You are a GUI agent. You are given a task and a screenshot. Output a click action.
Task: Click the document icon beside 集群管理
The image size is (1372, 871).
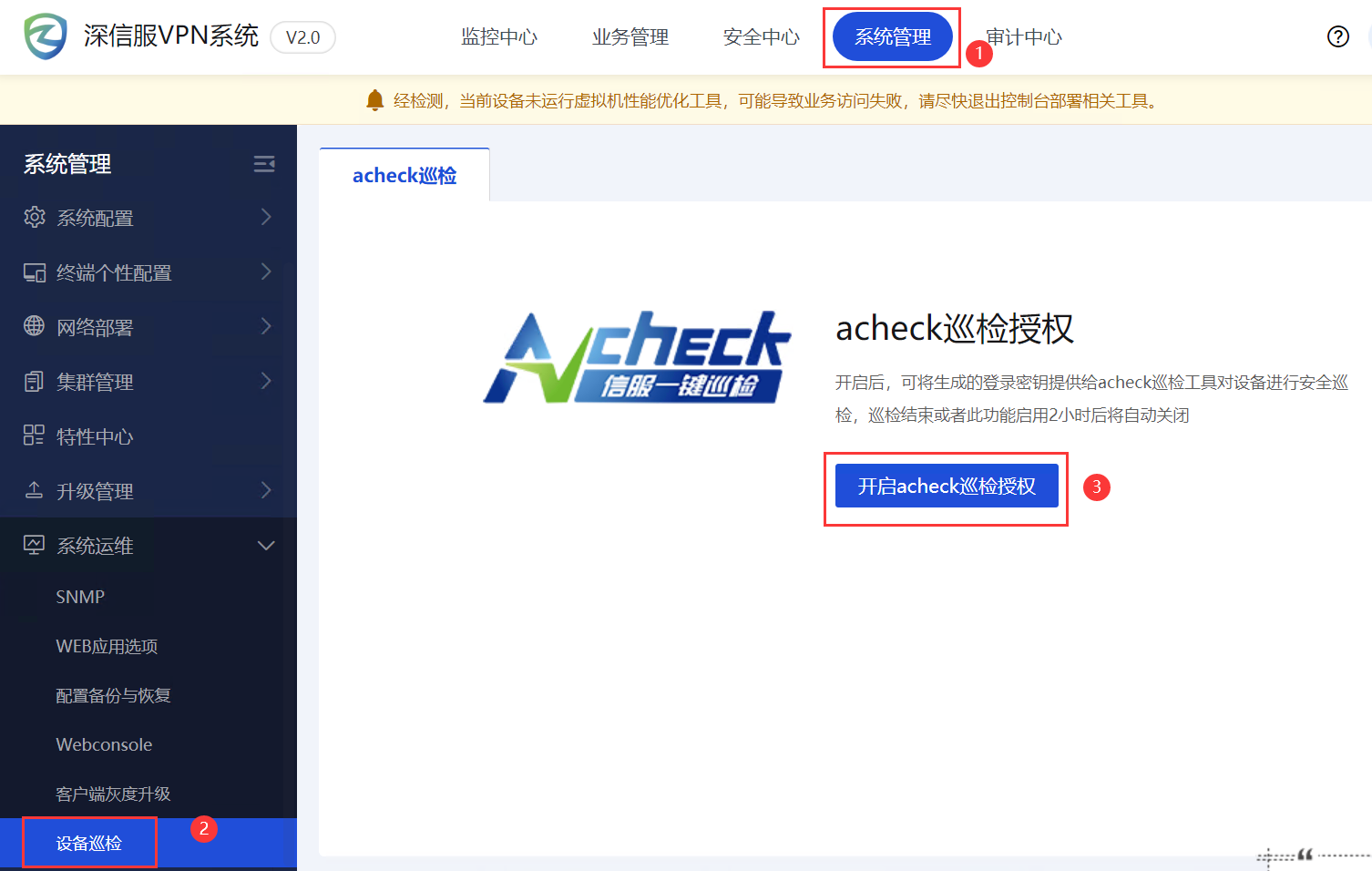tap(35, 381)
